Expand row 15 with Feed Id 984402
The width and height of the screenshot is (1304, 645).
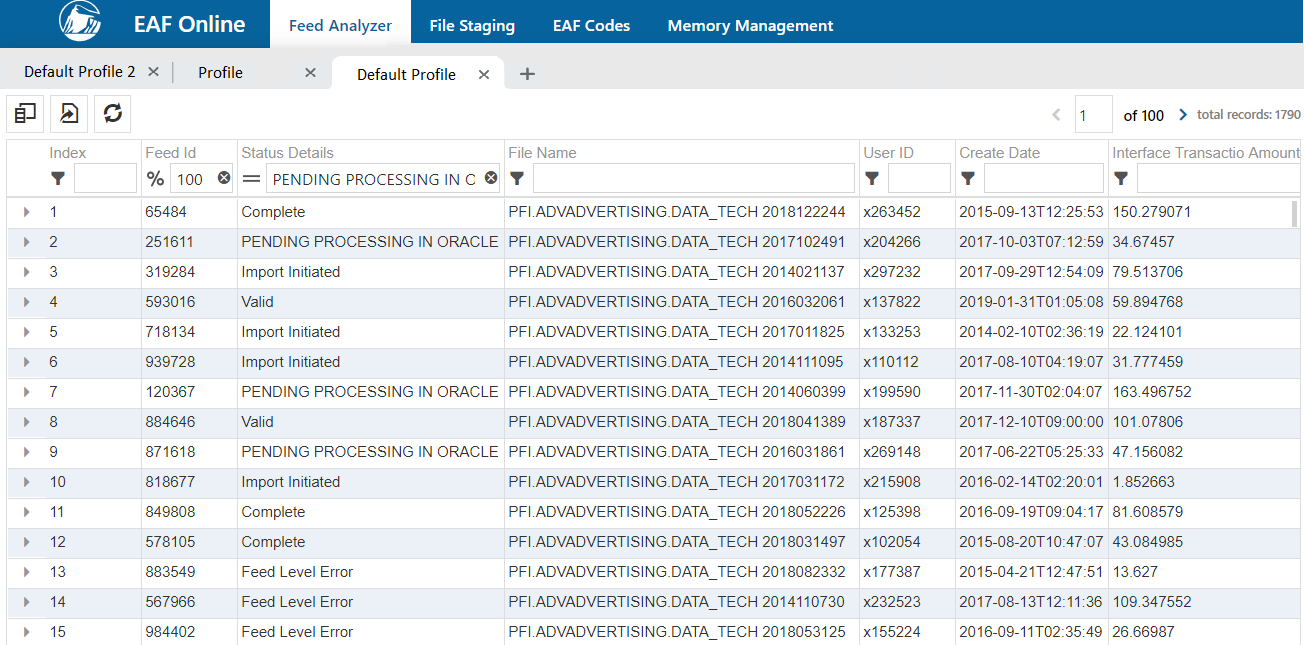[26, 632]
